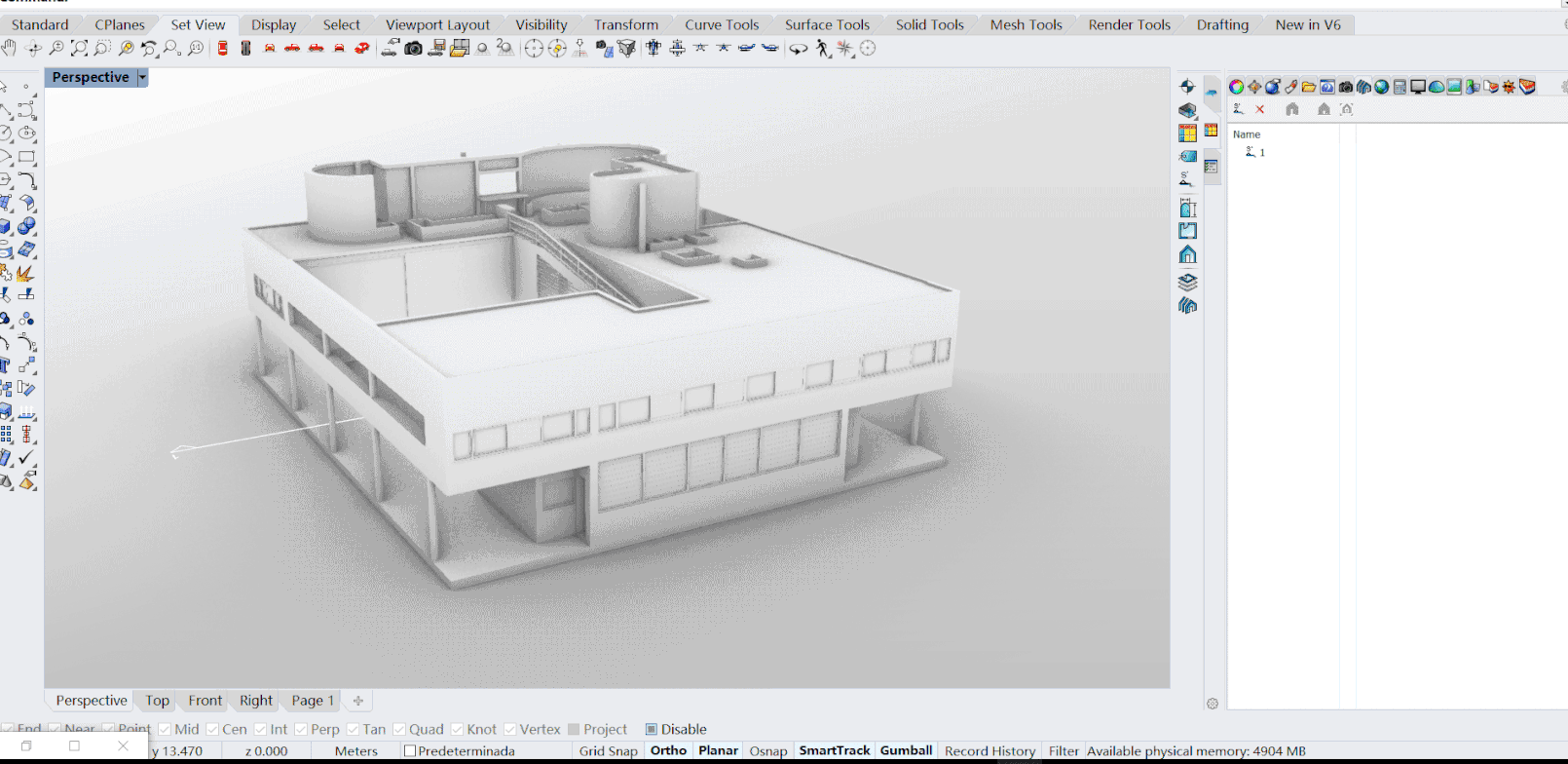Click the globe panel tab icon
Image resolution: width=1568 pixels, height=764 pixels.
1381,87
